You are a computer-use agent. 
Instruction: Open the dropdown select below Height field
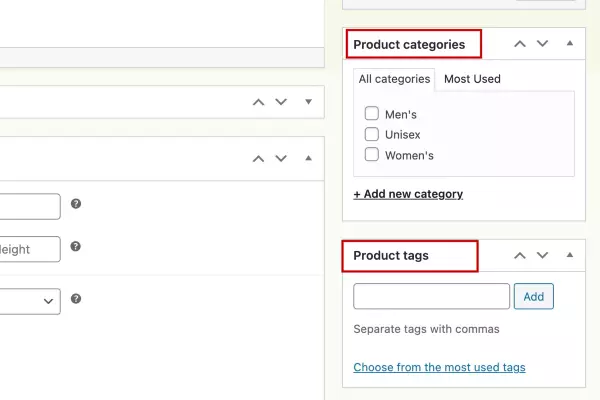click(30, 301)
